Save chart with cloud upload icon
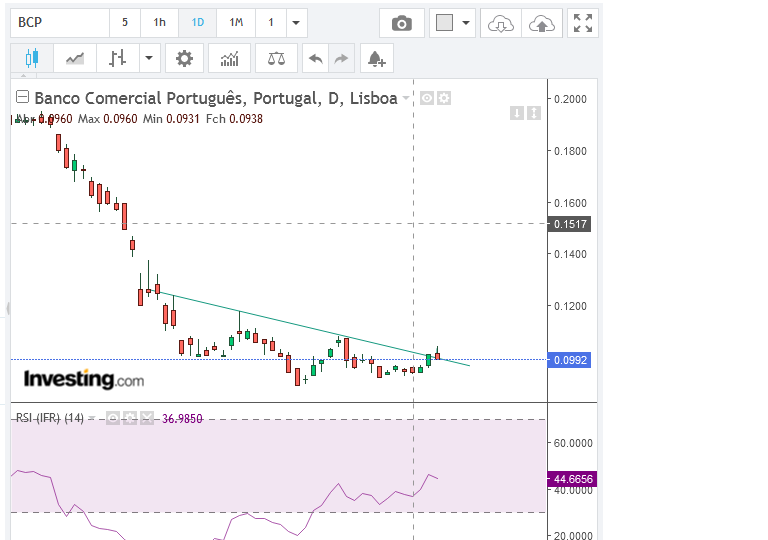 click(542, 23)
